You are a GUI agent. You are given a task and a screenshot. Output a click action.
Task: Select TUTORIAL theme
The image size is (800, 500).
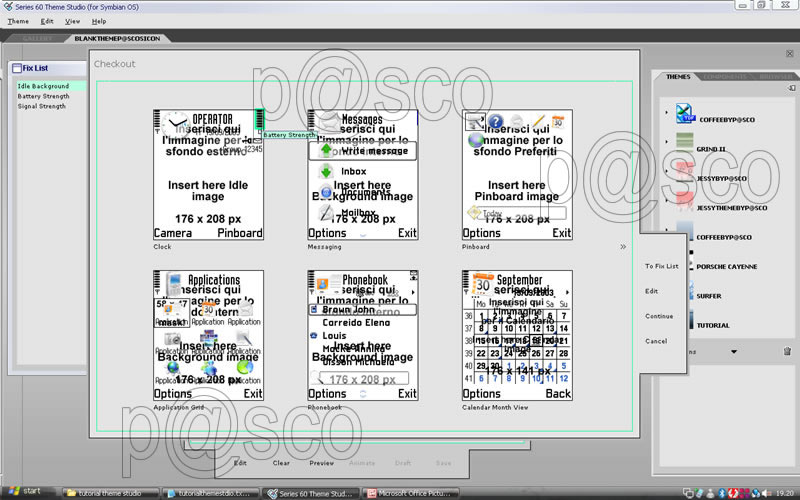tap(713, 326)
